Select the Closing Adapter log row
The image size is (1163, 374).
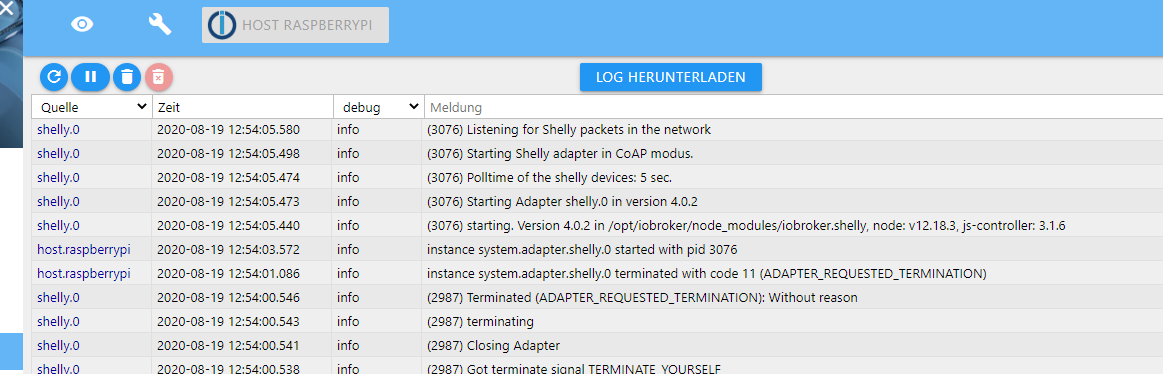(597, 345)
